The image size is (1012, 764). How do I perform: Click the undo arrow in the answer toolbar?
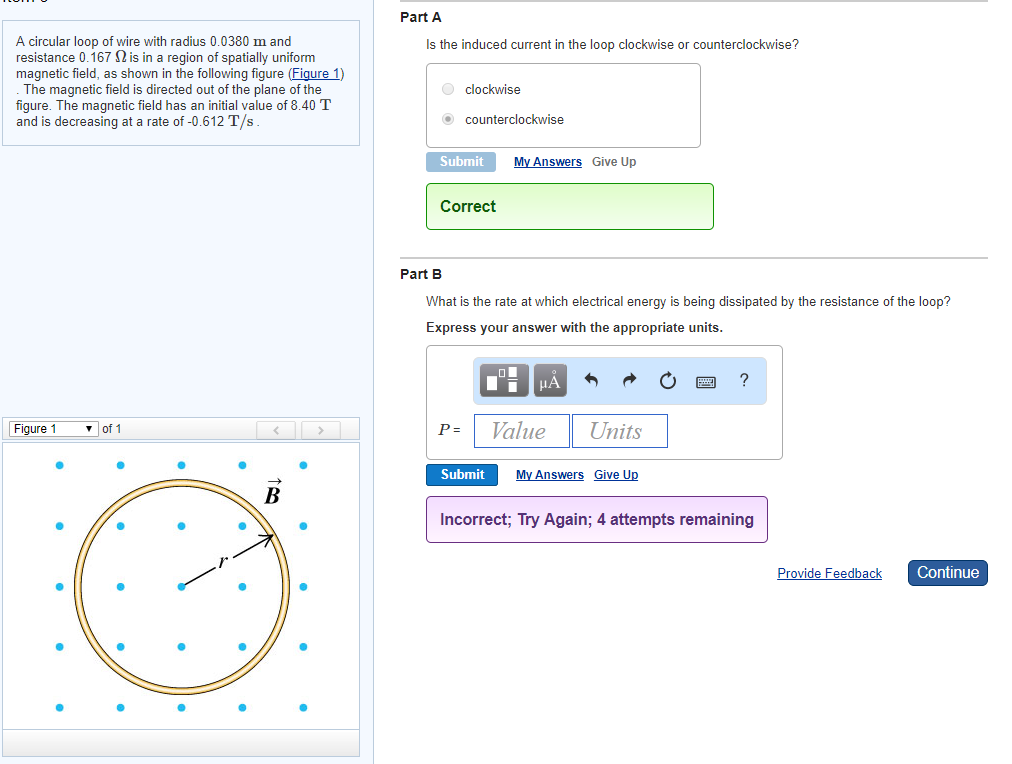tap(590, 380)
